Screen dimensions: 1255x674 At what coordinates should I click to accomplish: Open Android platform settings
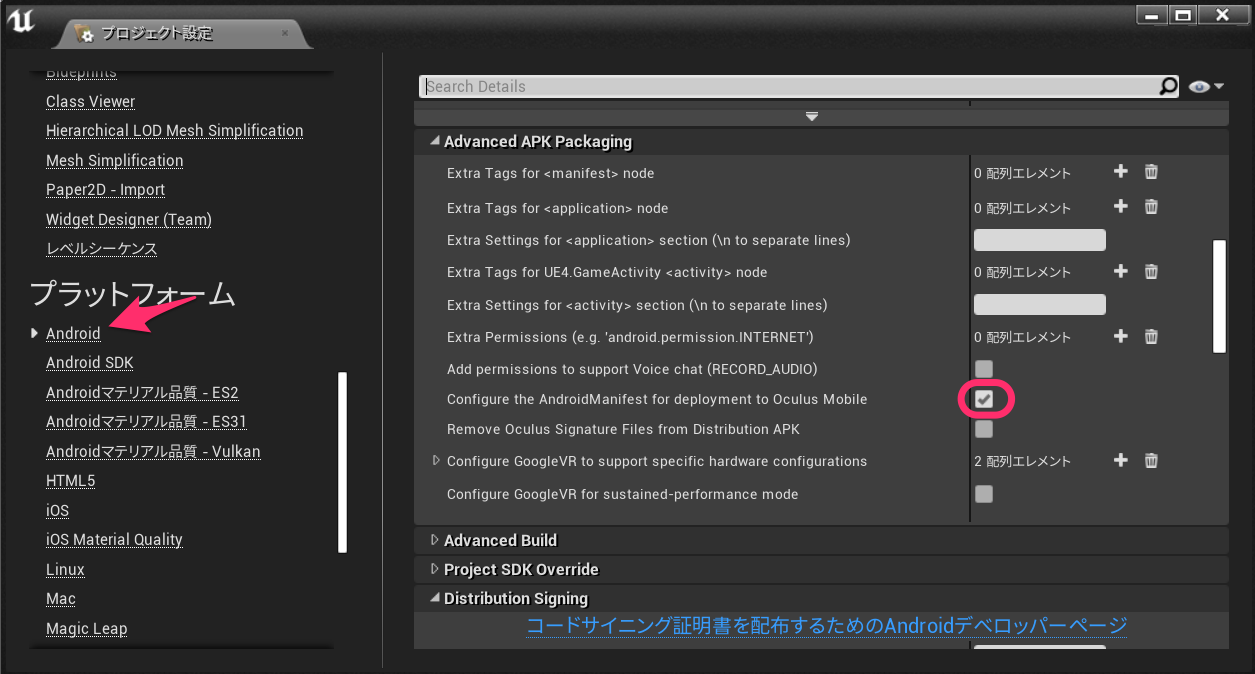[x=73, y=333]
